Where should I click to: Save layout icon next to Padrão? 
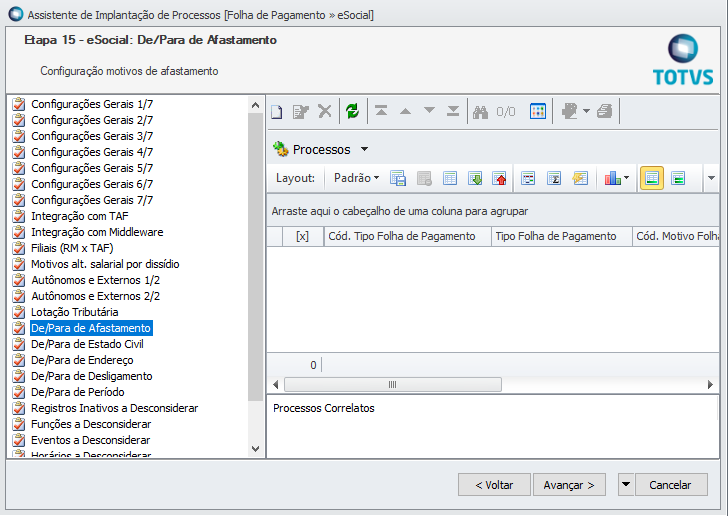[x=398, y=178]
